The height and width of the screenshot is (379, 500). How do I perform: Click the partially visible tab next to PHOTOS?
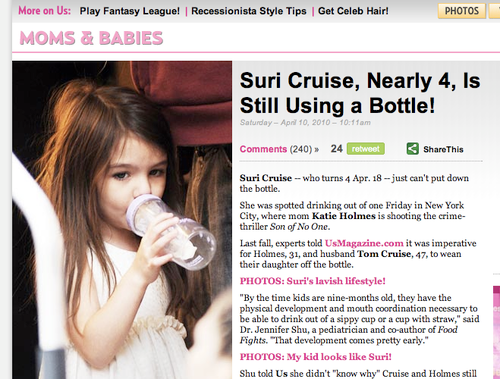pyautogui.click(x=494, y=11)
